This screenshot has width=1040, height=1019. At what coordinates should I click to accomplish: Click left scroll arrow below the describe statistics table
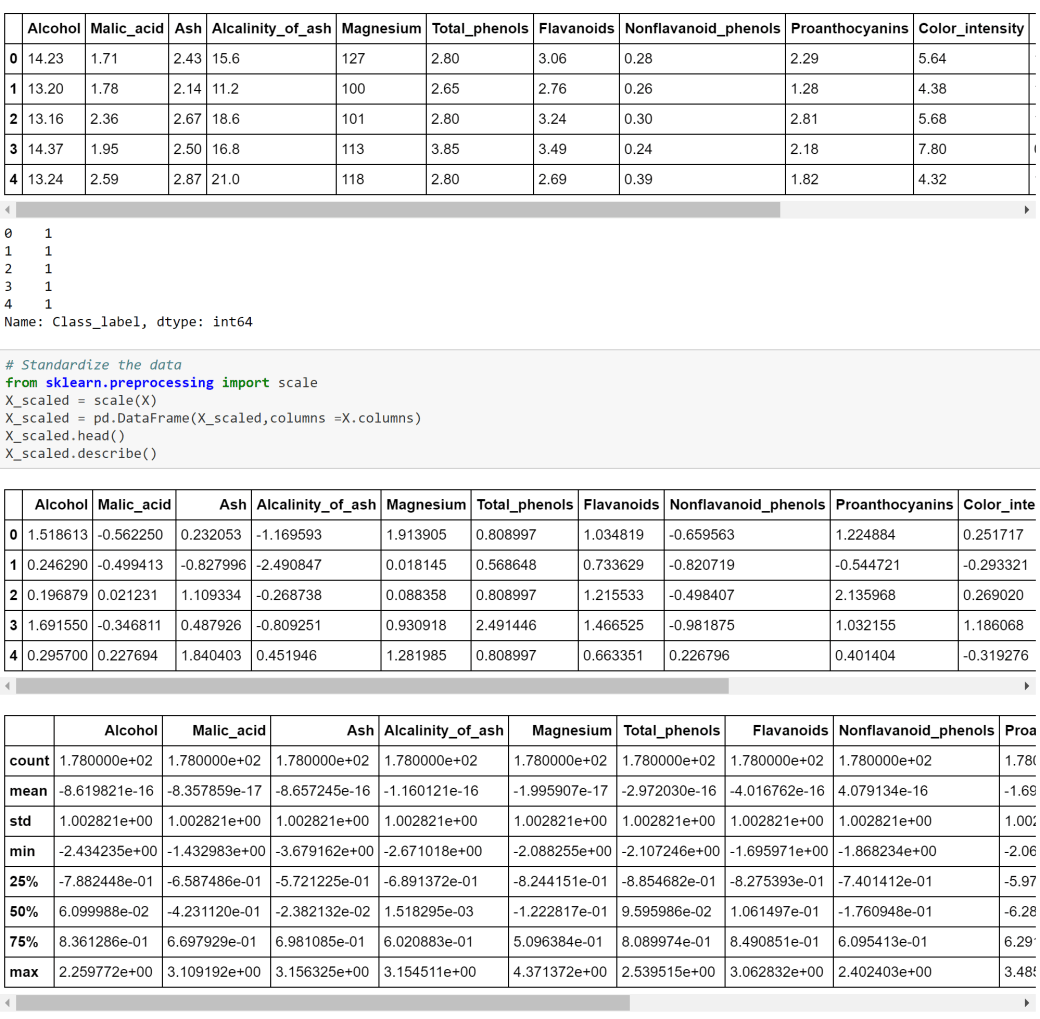point(7,1002)
